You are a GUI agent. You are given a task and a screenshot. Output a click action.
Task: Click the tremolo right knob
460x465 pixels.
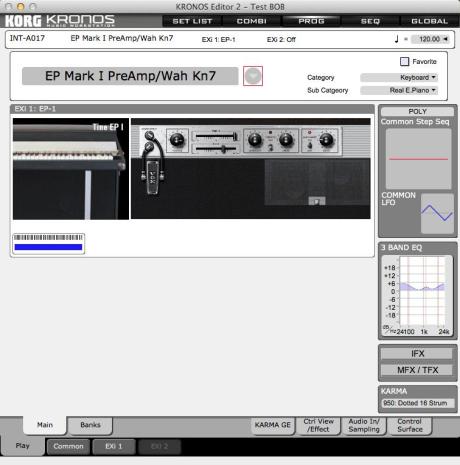click(x=286, y=140)
